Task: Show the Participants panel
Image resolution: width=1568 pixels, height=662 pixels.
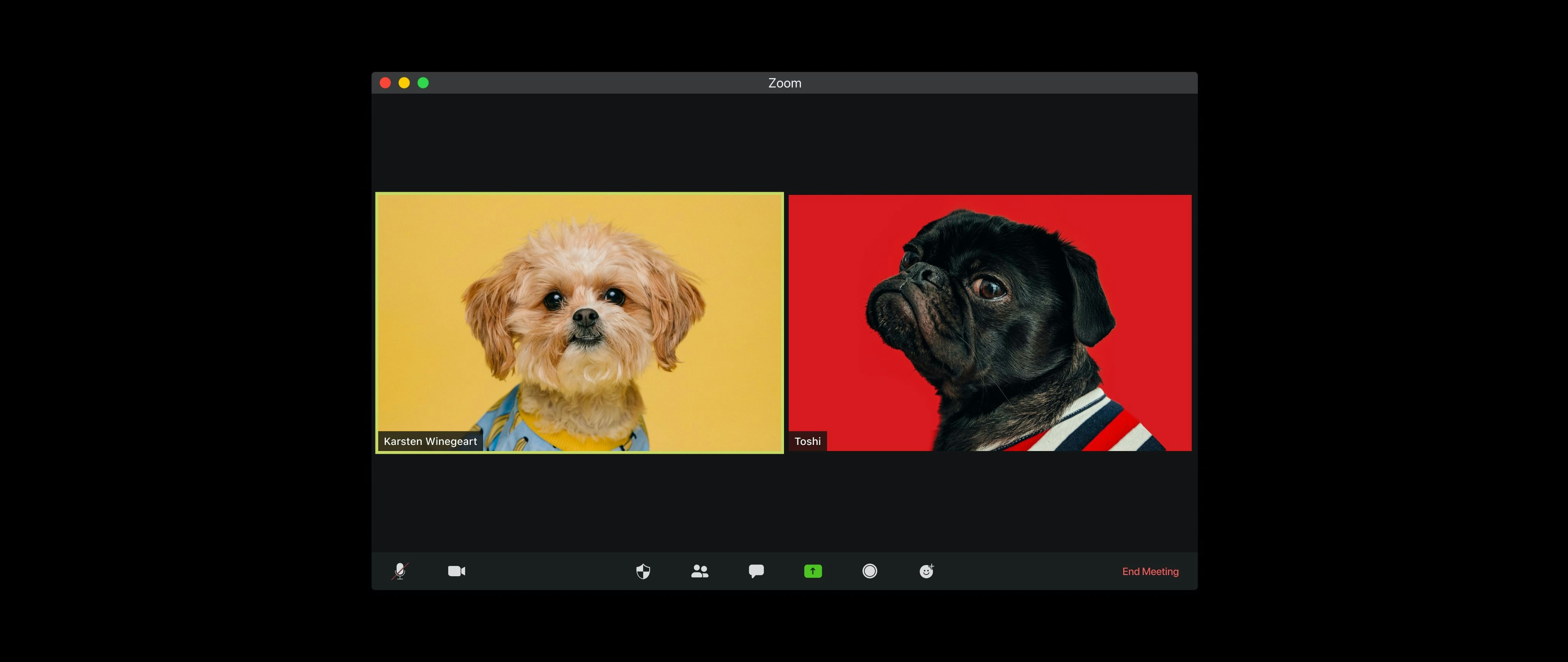Action: pyautogui.click(x=699, y=570)
